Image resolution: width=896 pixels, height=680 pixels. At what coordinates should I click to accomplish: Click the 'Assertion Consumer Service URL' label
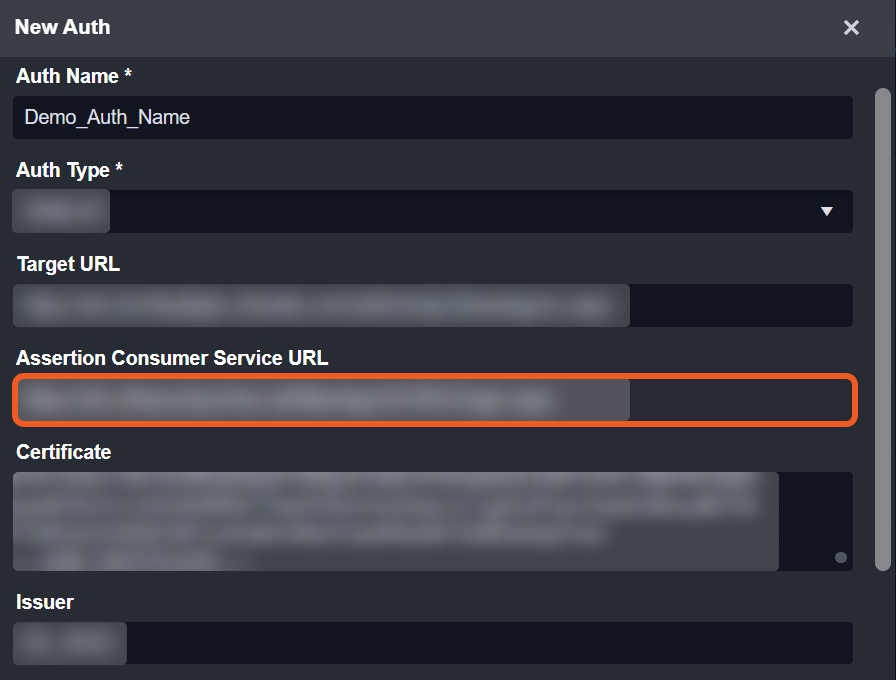172,358
